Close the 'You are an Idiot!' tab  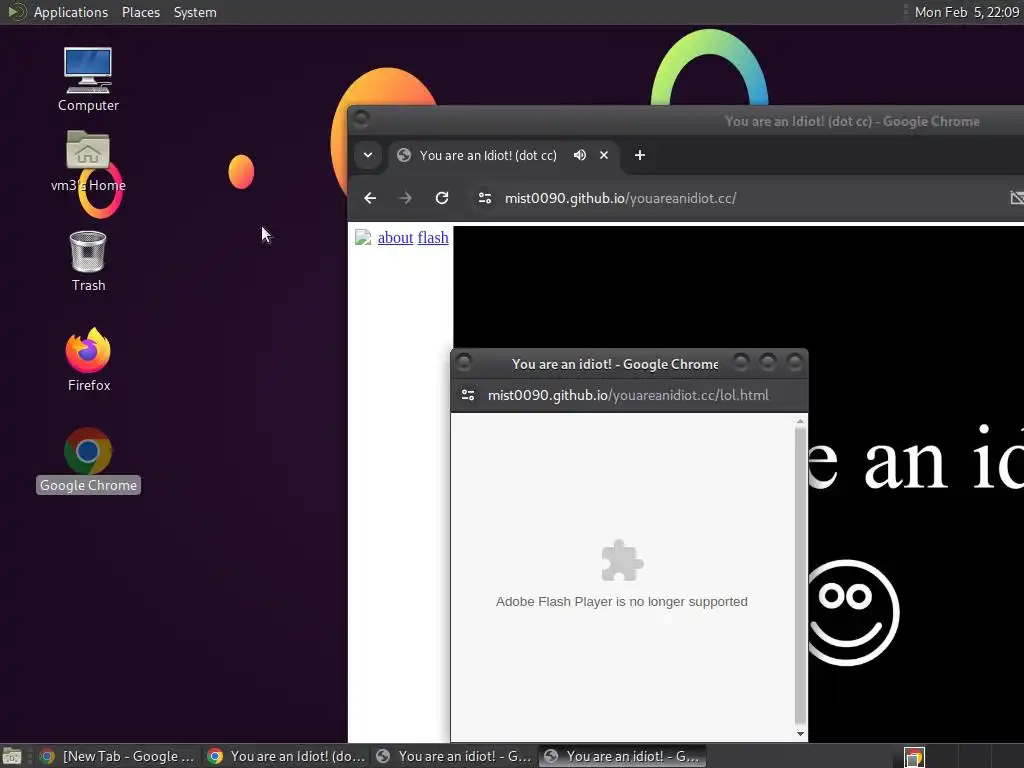tap(604, 155)
